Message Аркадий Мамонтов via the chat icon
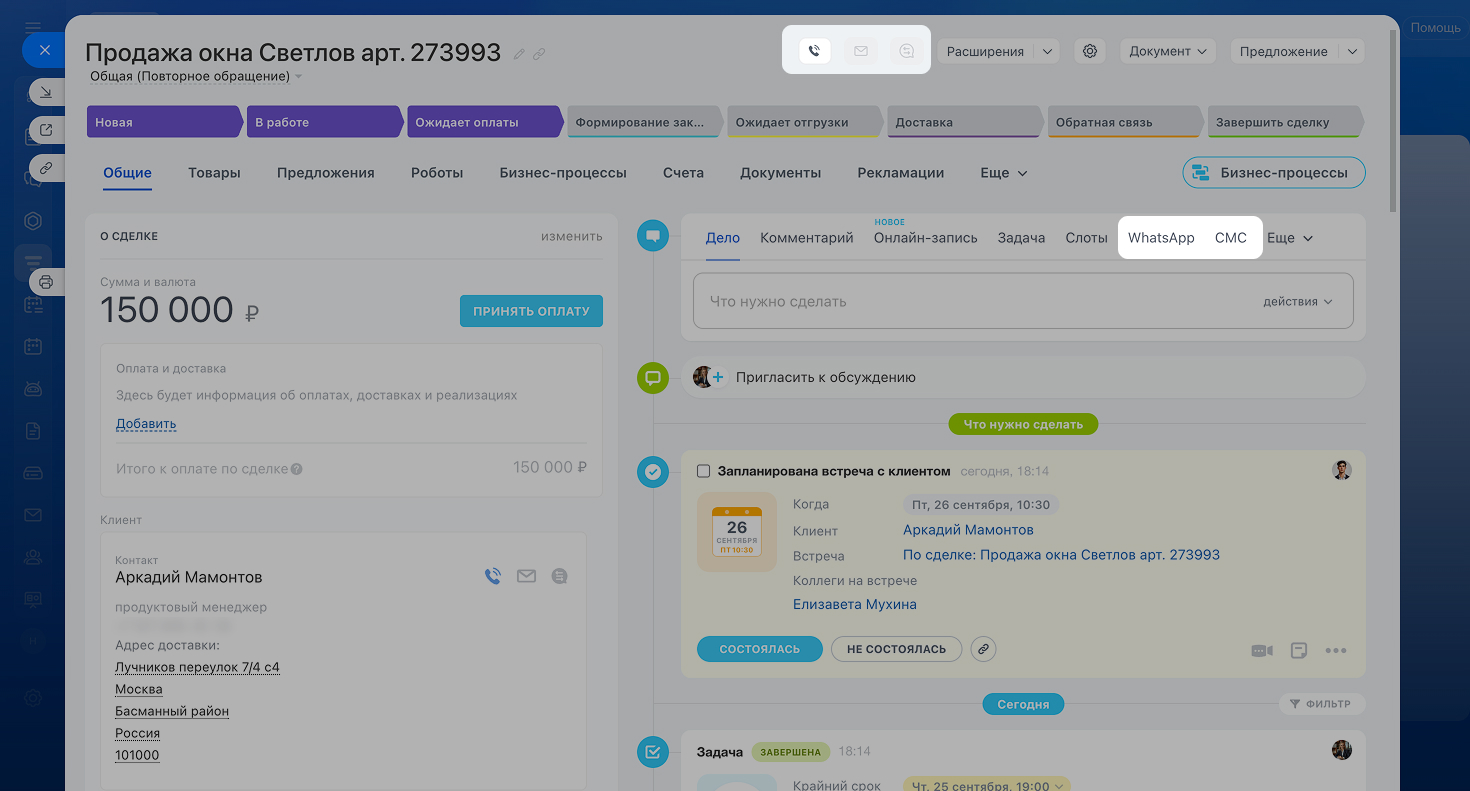The width and height of the screenshot is (1470, 791). point(560,576)
